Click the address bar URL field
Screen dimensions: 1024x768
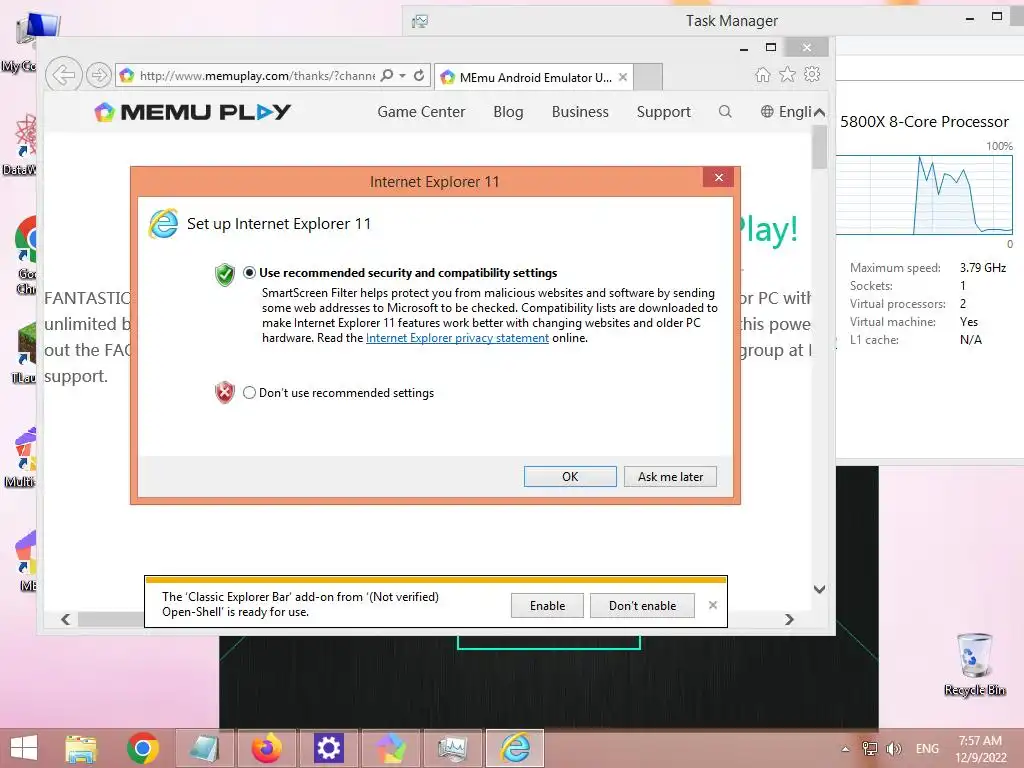coord(257,76)
